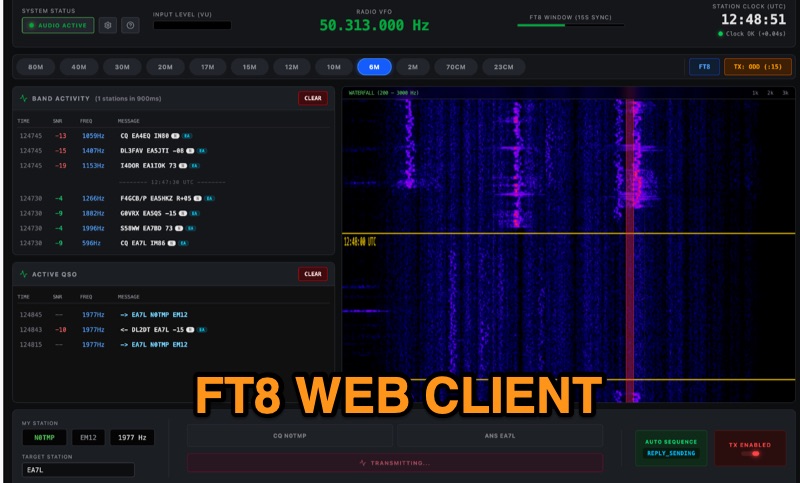Select the 'G0VRX EA5QS -15' message
800x483 pixels.
point(148,213)
